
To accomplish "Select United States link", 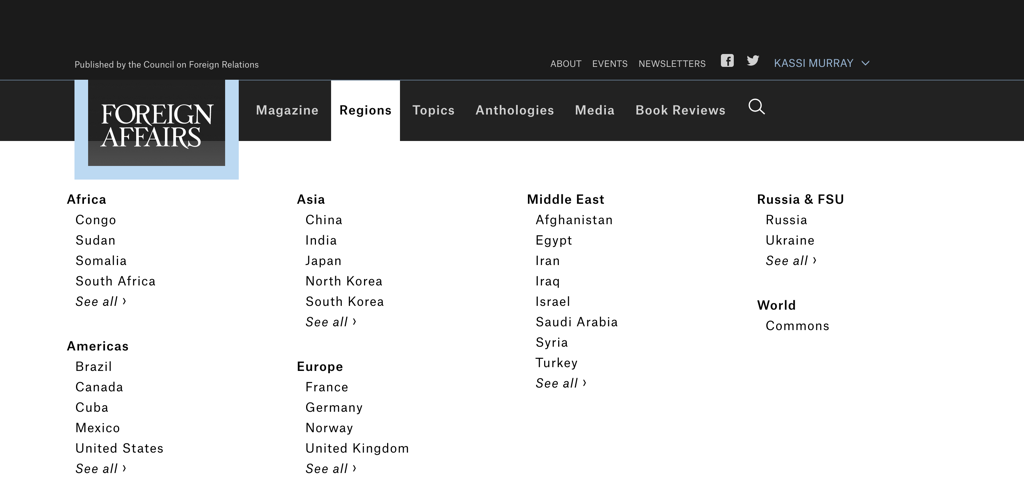I will (120, 449).
